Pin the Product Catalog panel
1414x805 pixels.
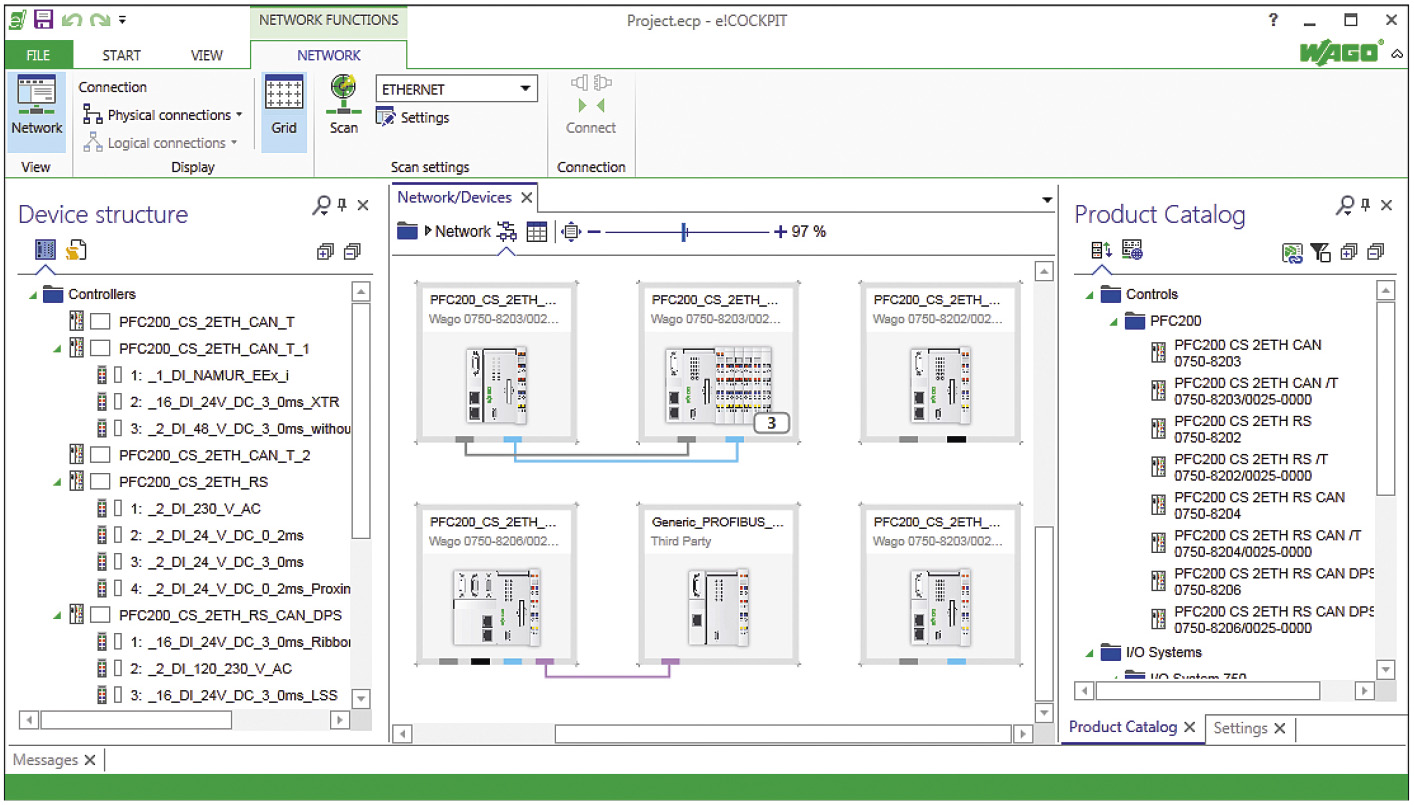click(x=1366, y=205)
